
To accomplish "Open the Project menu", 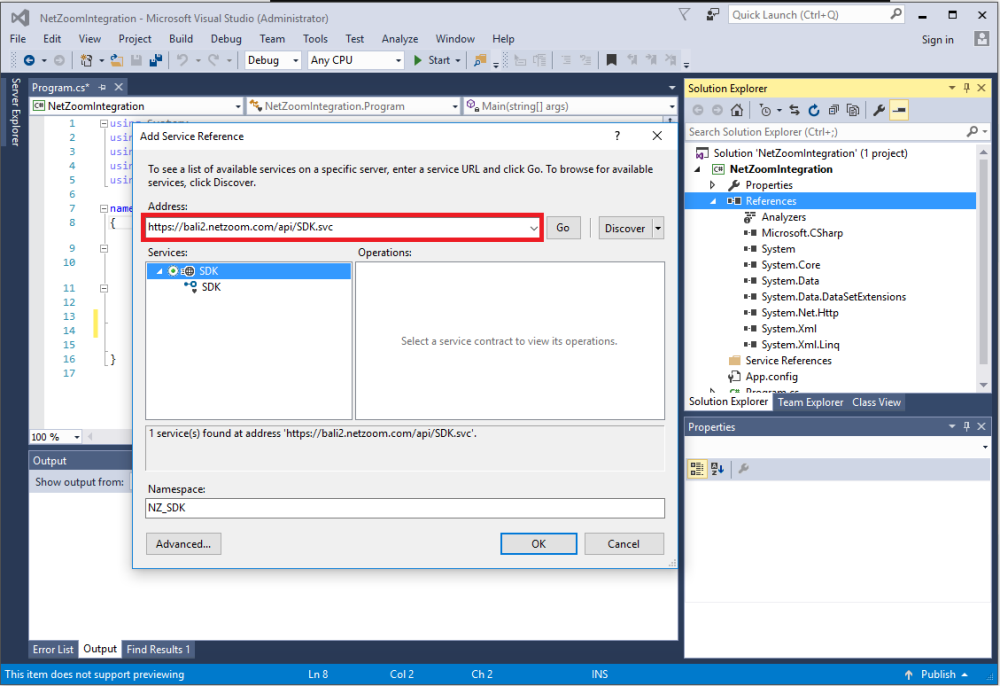I will [x=135, y=39].
